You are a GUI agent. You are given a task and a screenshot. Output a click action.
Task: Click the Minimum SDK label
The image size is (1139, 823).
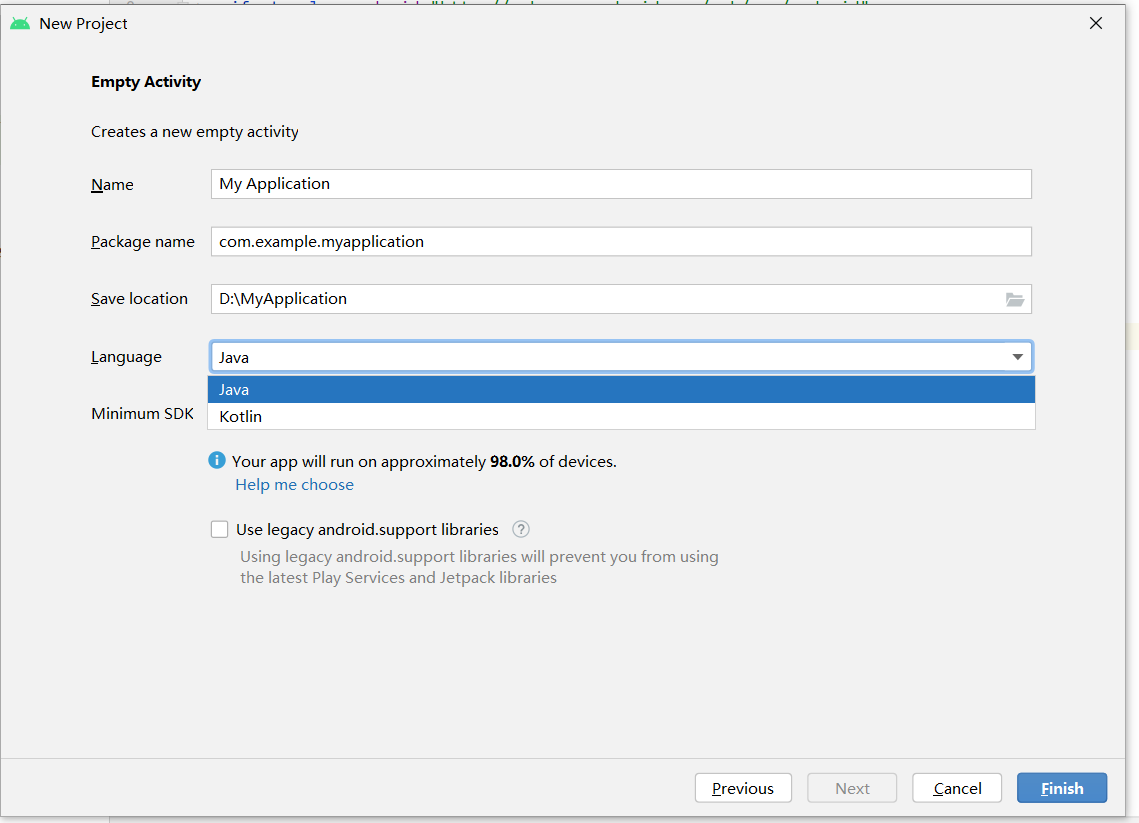click(x=142, y=413)
